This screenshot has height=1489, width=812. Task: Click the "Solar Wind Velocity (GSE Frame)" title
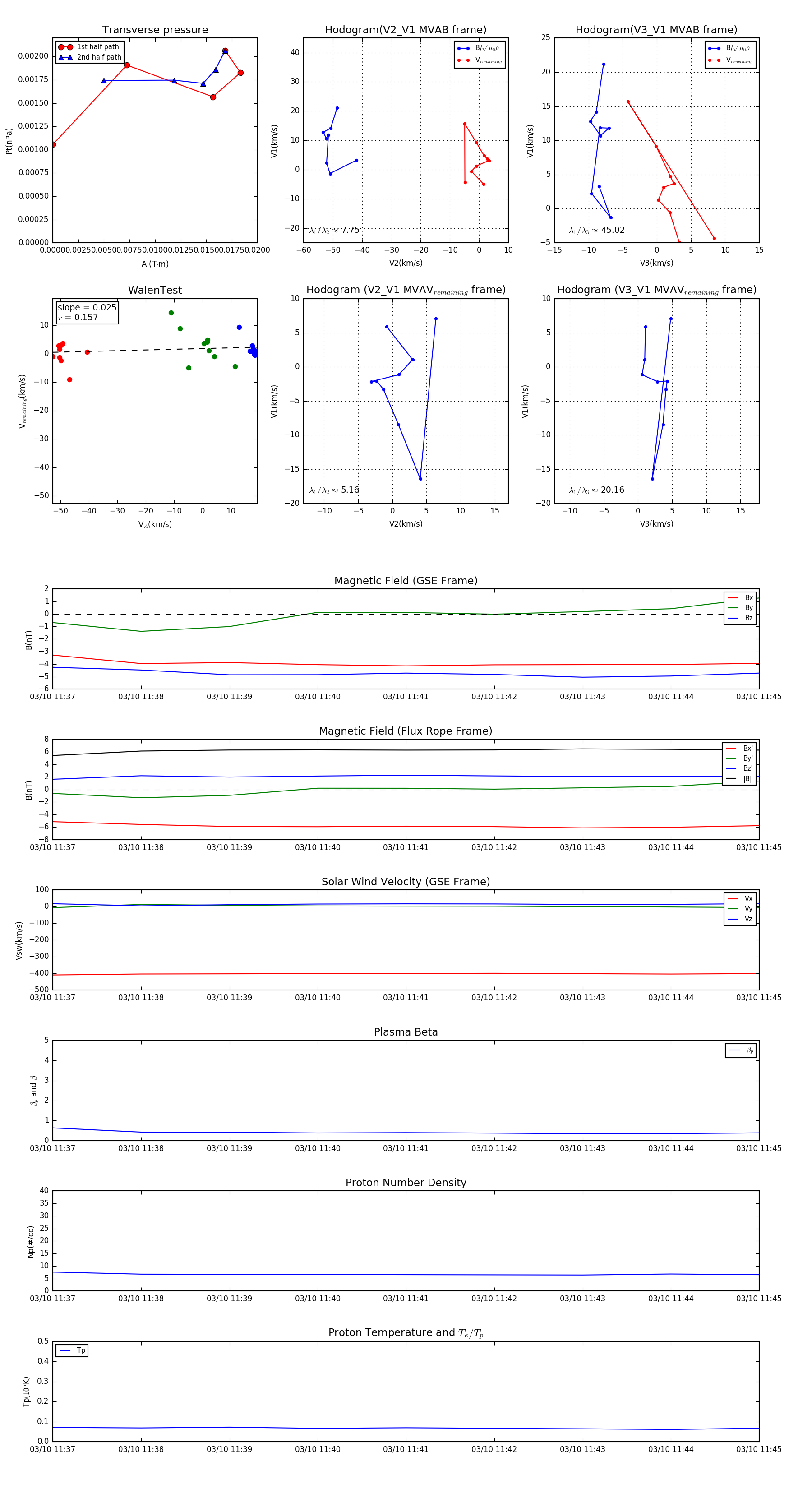tap(406, 882)
